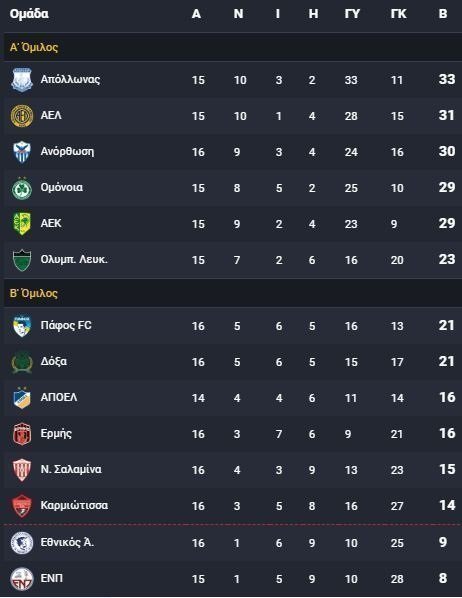Click the ΑΕΚ yellow-green shield logo
The width and height of the screenshot is (462, 598).
(x=22, y=223)
